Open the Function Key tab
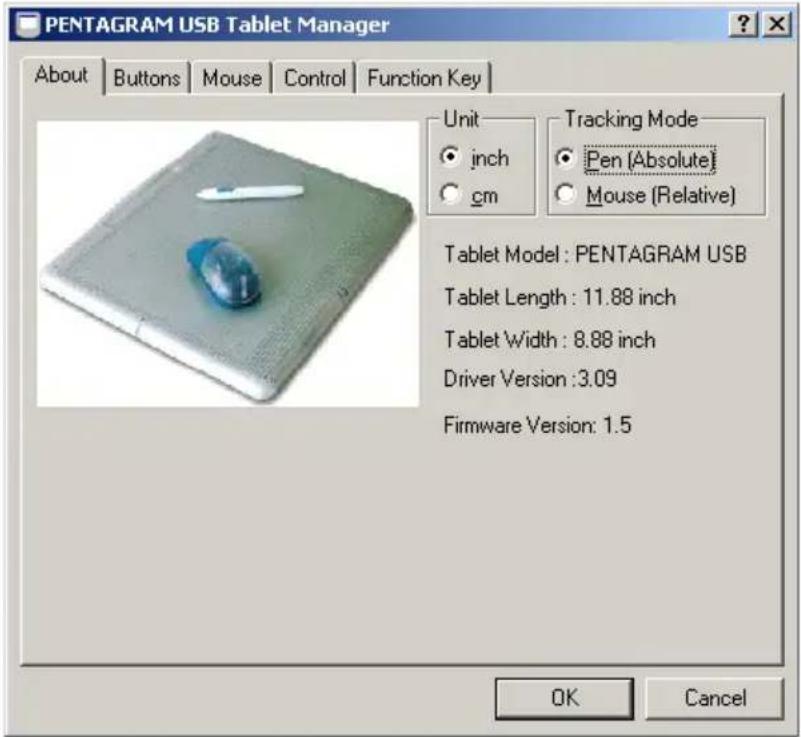This screenshot has width=801, height=737. point(424,78)
